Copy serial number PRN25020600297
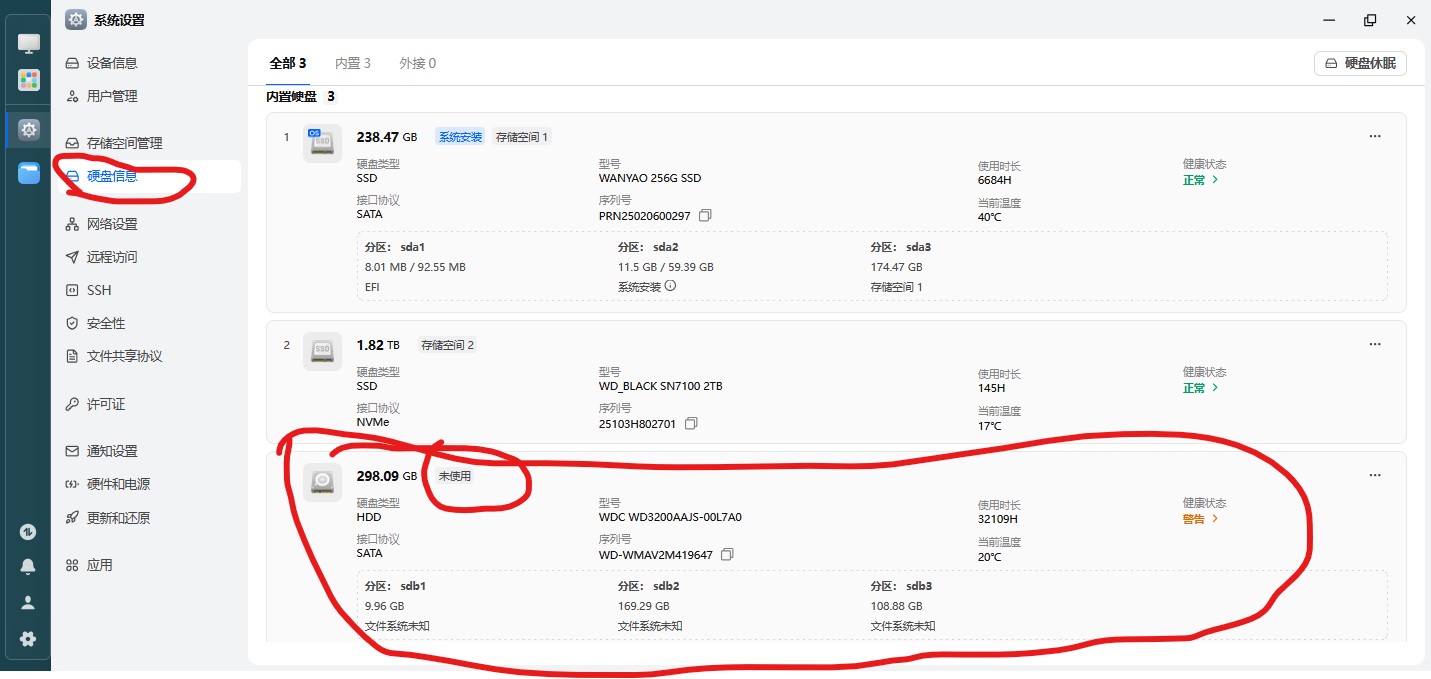 click(705, 216)
